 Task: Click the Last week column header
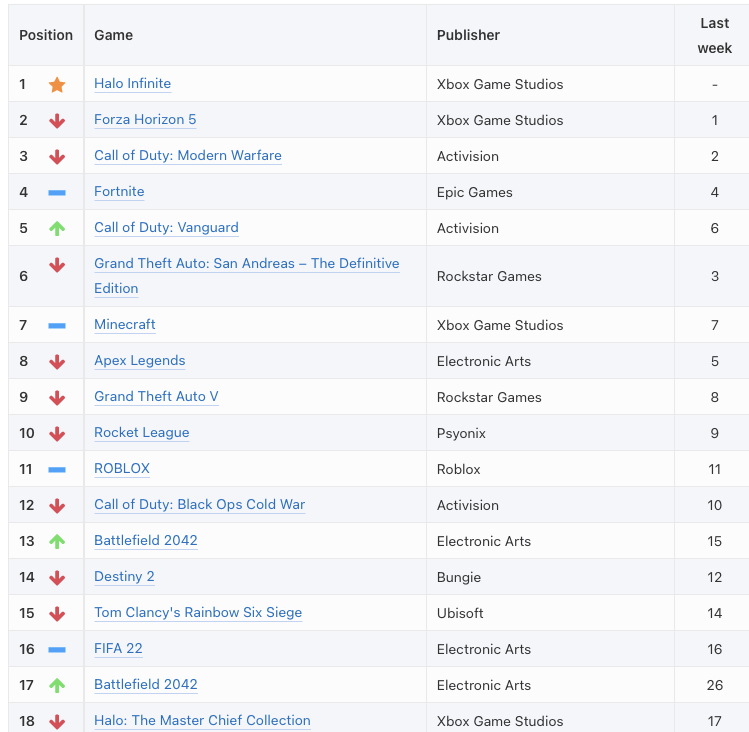pos(714,35)
